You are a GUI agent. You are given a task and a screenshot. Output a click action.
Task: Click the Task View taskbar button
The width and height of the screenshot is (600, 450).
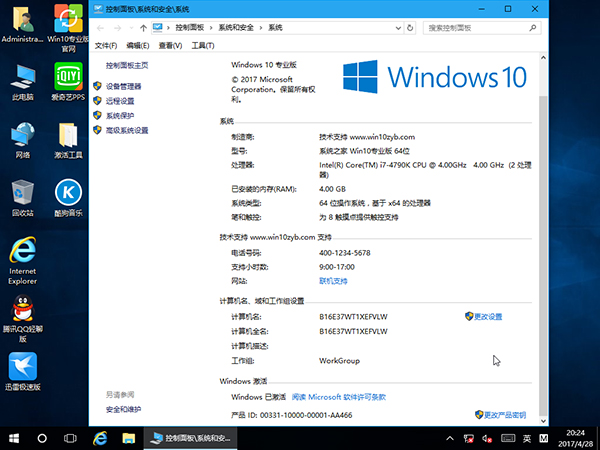pyautogui.click(x=71, y=438)
